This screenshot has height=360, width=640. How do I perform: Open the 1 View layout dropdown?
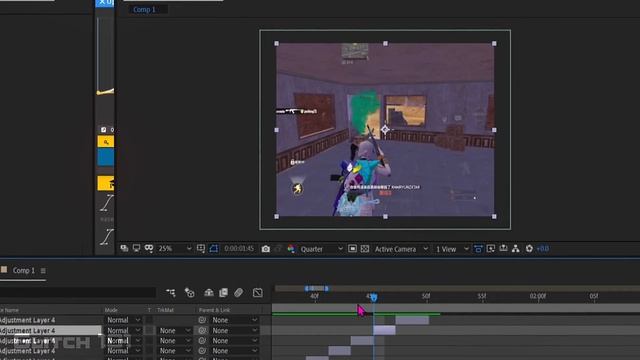452,249
